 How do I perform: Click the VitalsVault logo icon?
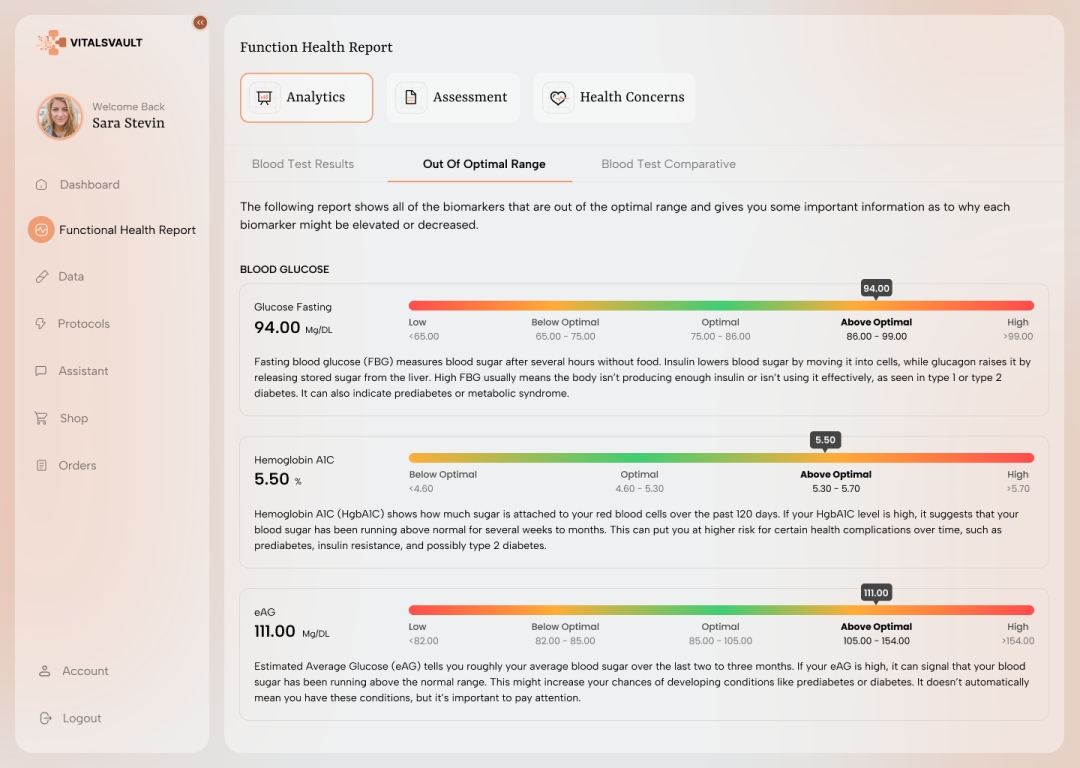51,42
